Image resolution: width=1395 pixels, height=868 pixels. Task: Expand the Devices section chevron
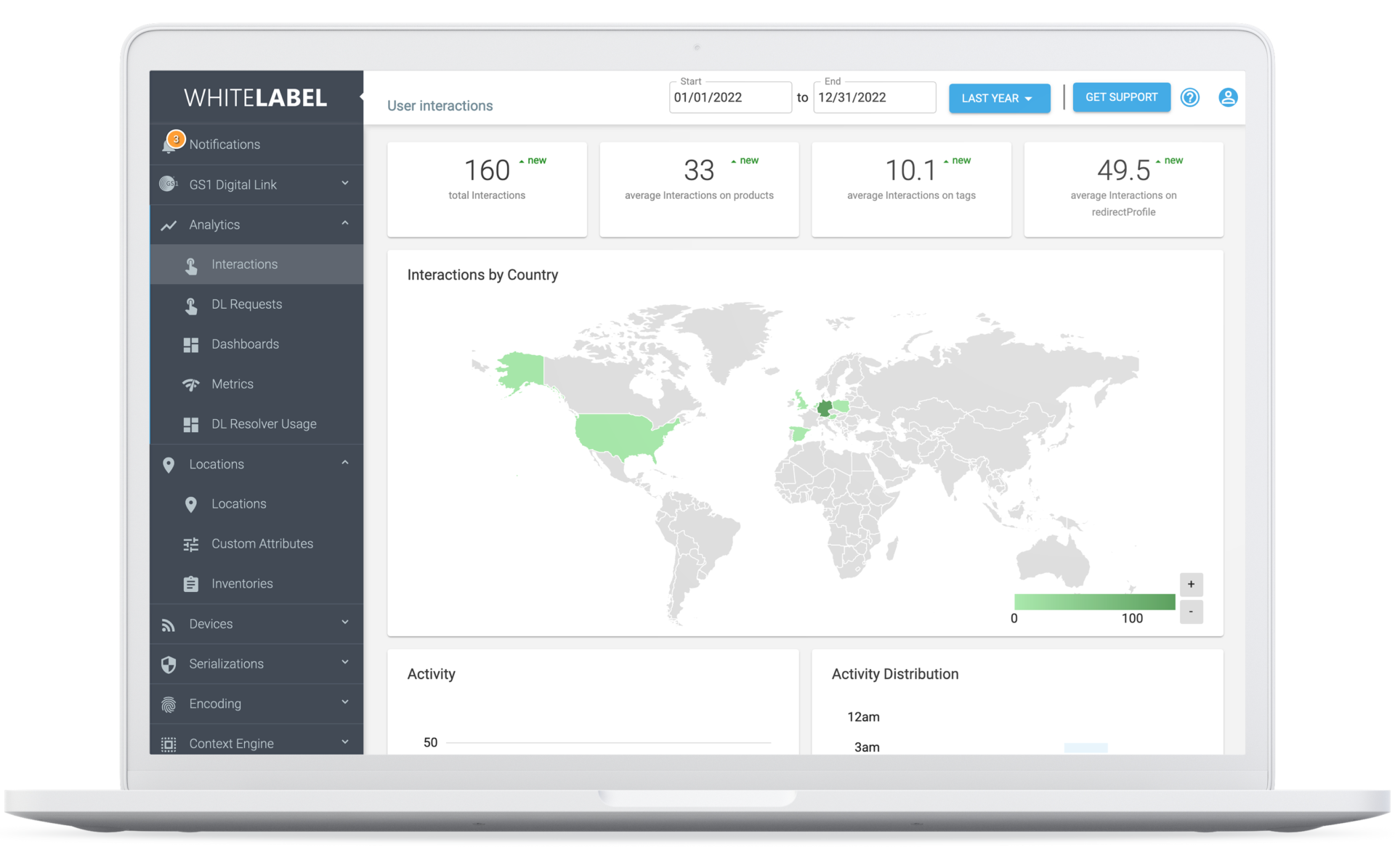pyautogui.click(x=345, y=622)
